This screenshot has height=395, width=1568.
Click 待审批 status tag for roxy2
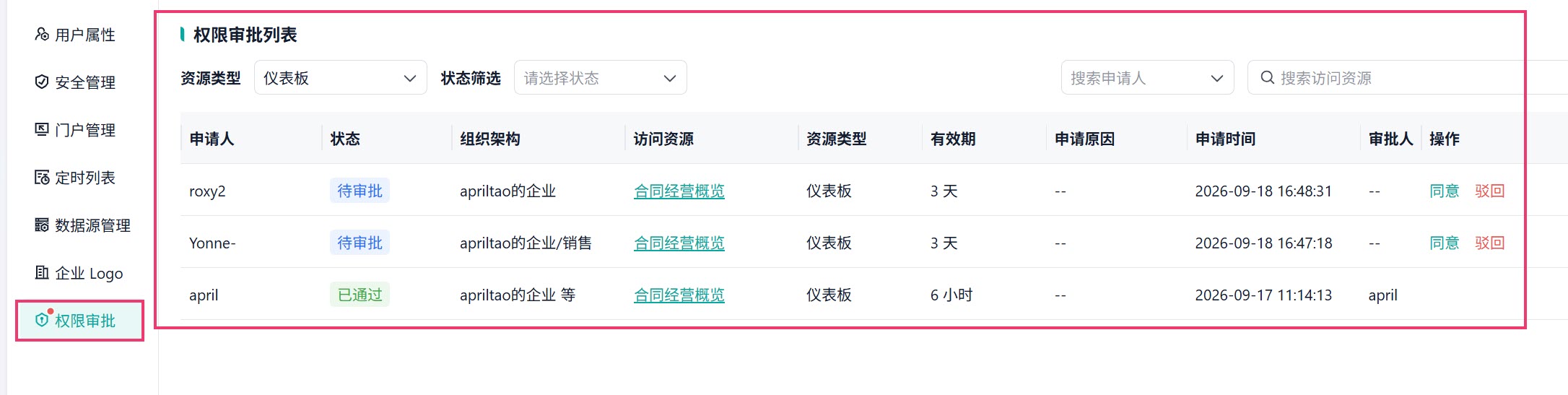tap(360, 191)
